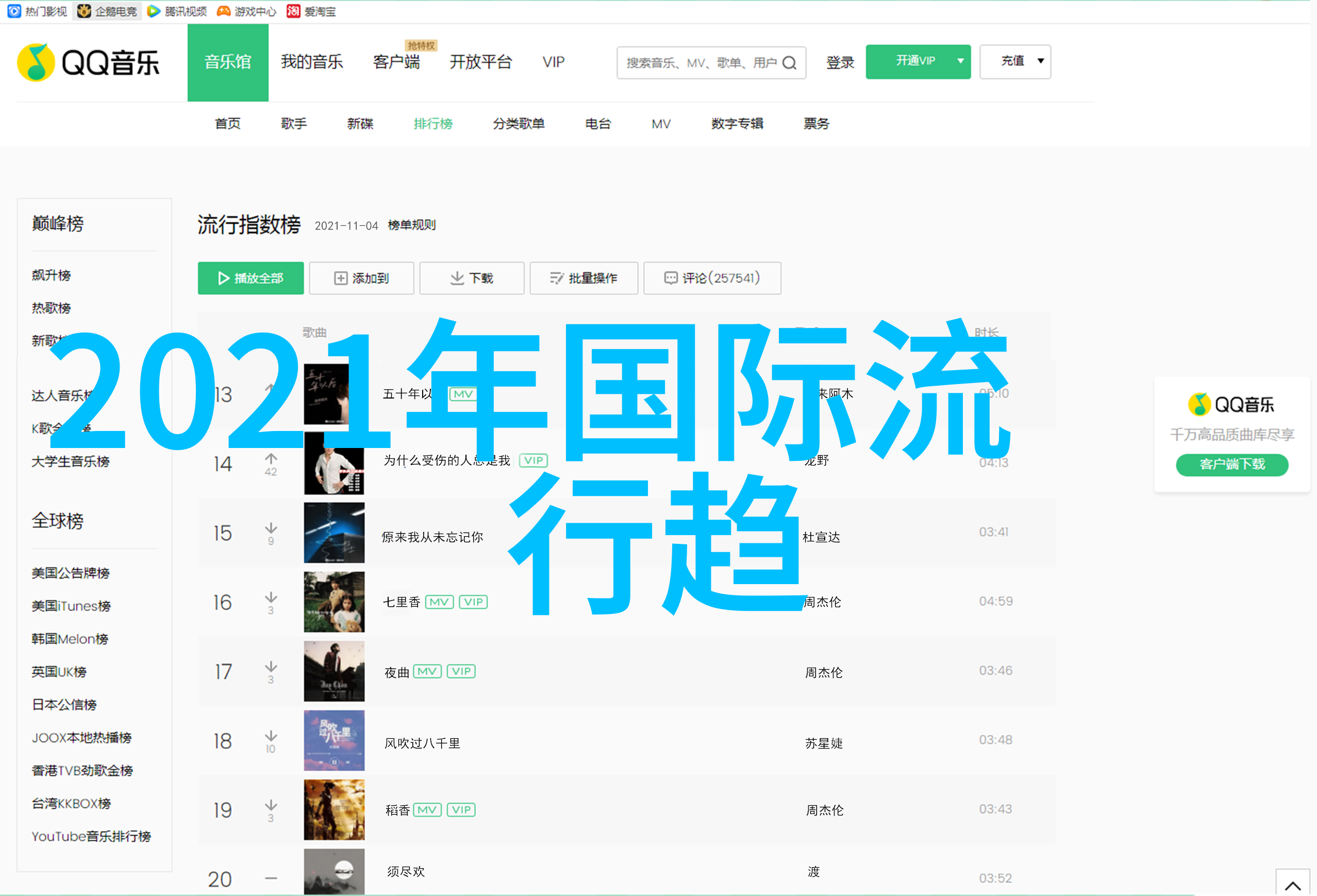Viewport: 1317px width, 896px height.
Task: Go to 分类歌单 in sub-navigation
Action: click(519, 124)
